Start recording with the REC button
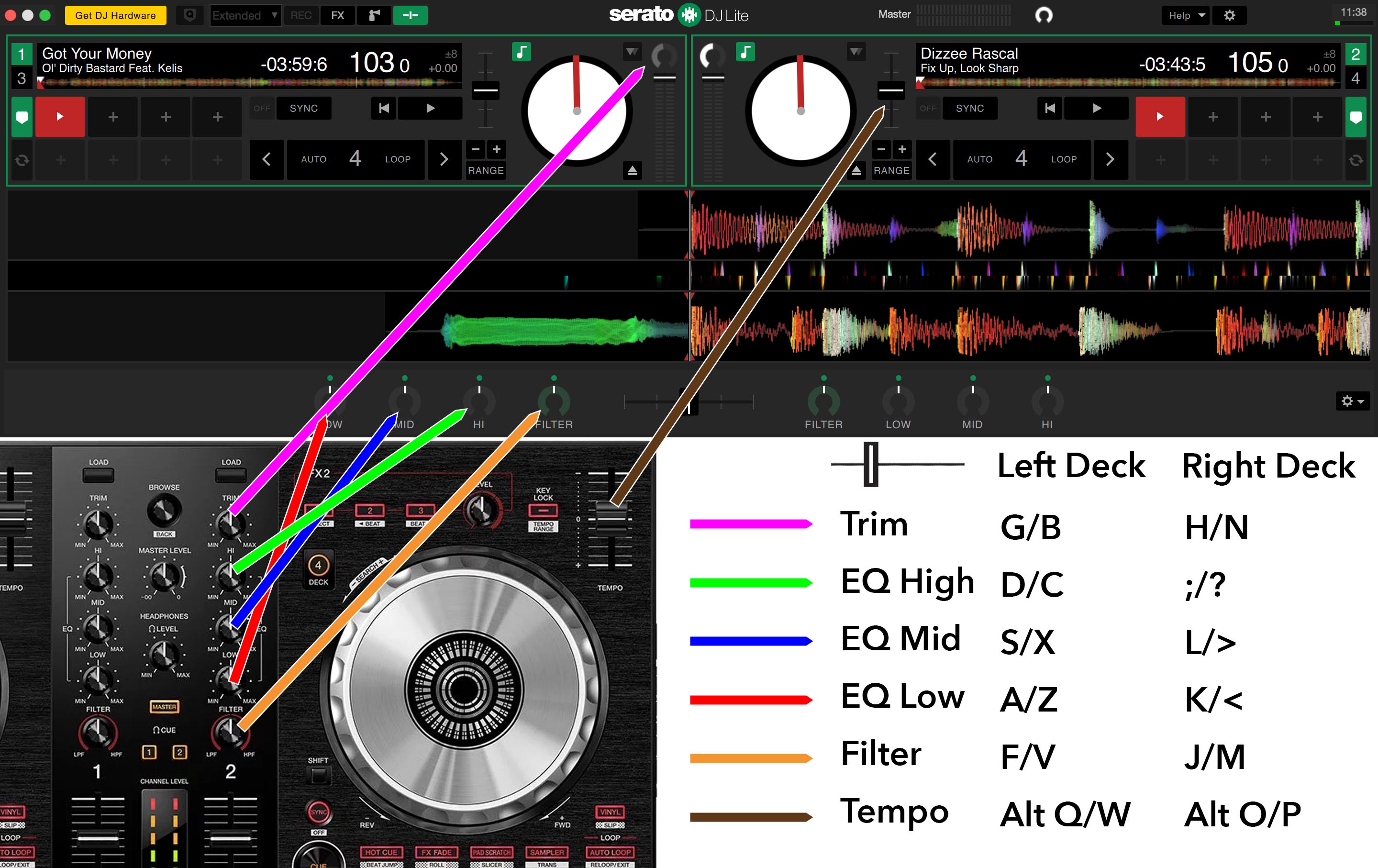Screen dimensions: 1378x868 tap(300, 15)
